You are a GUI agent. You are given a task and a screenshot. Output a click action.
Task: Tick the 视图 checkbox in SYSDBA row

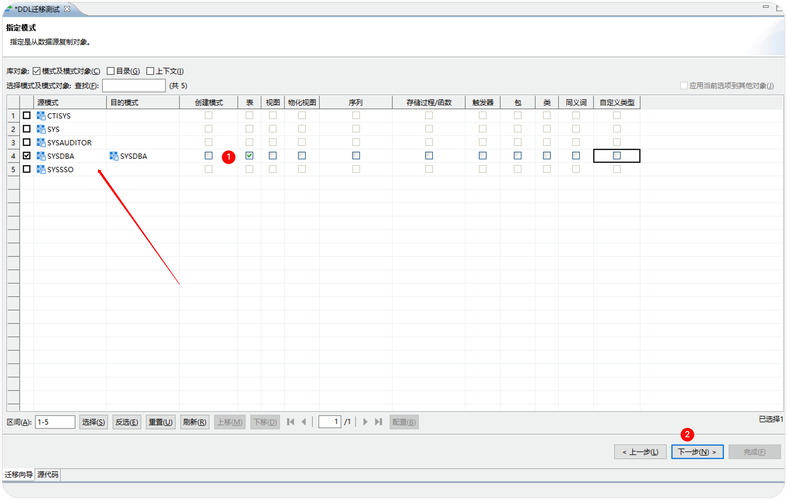[x=273, y=156]
